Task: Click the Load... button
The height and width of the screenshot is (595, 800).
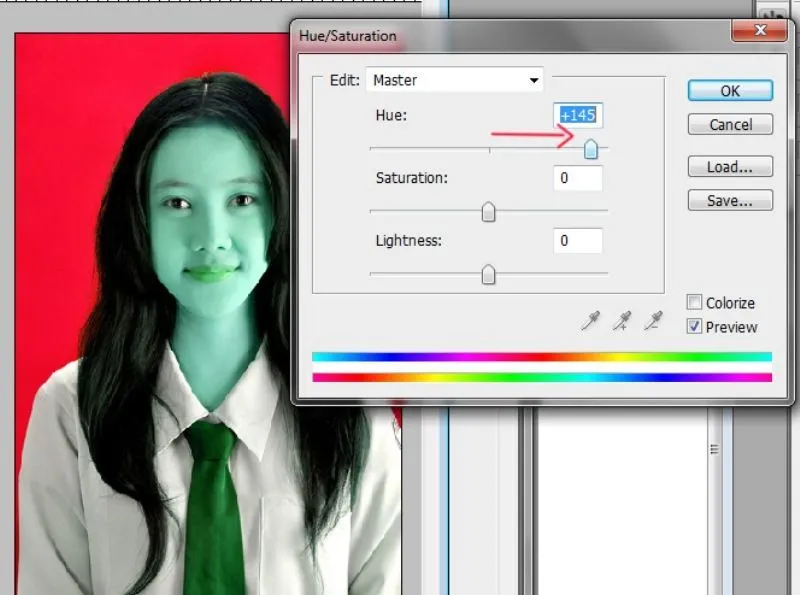Action: coord(730,167)
